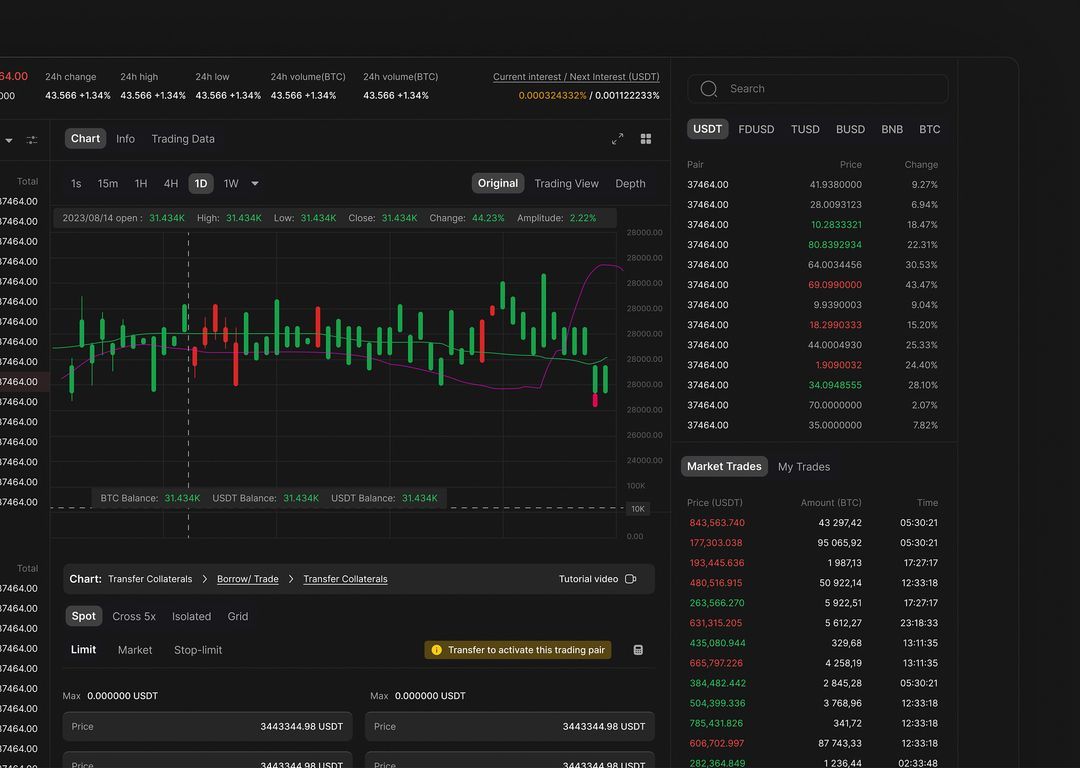This screenshot has width=1080, height=768.
Task: Switch chart to Depth view
Action: pyautogui.click(x=630, y=183)
